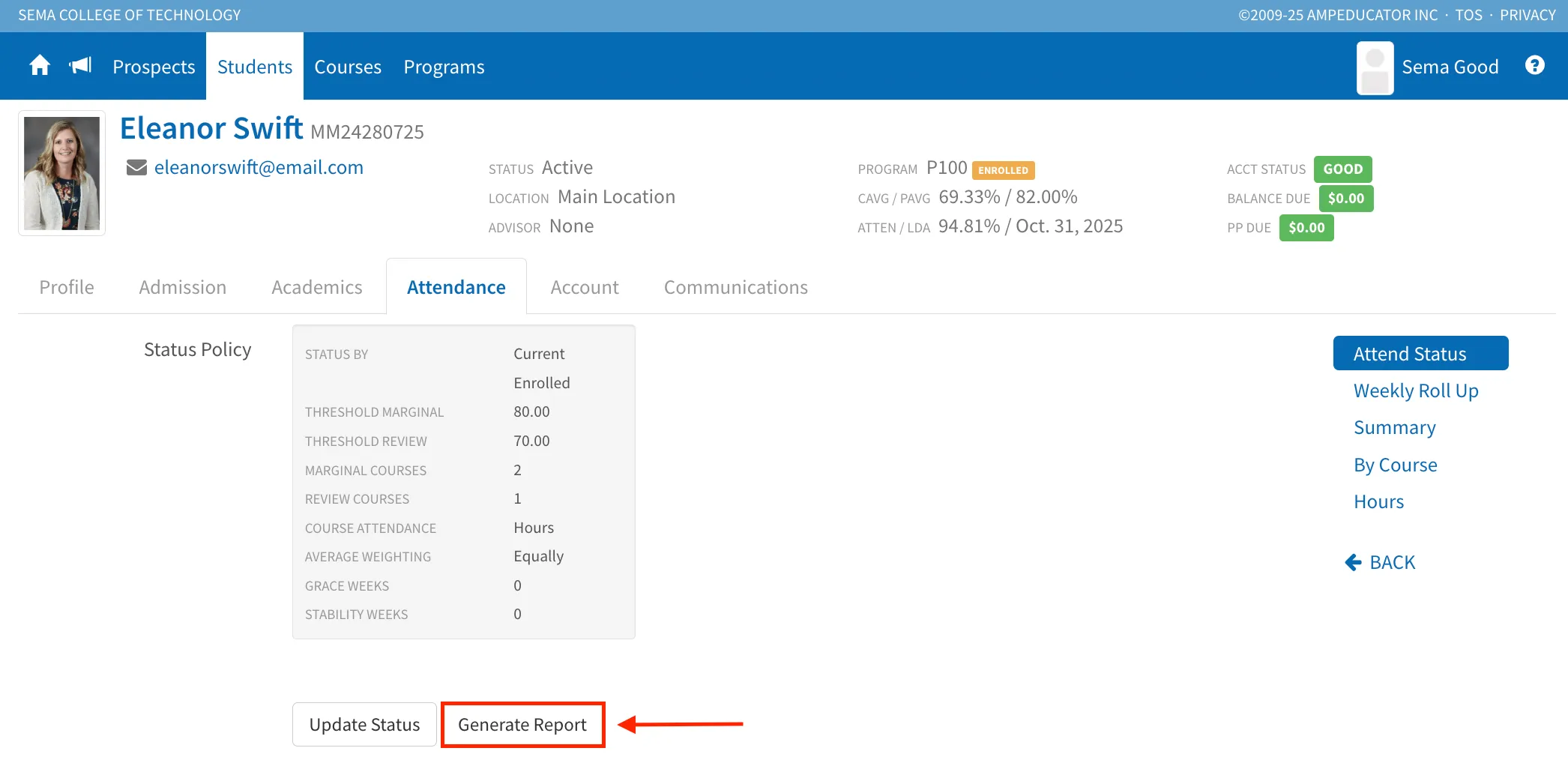Click the BACK arrow icon
Screen dimensions: 1568x766
pos(1354,562)
